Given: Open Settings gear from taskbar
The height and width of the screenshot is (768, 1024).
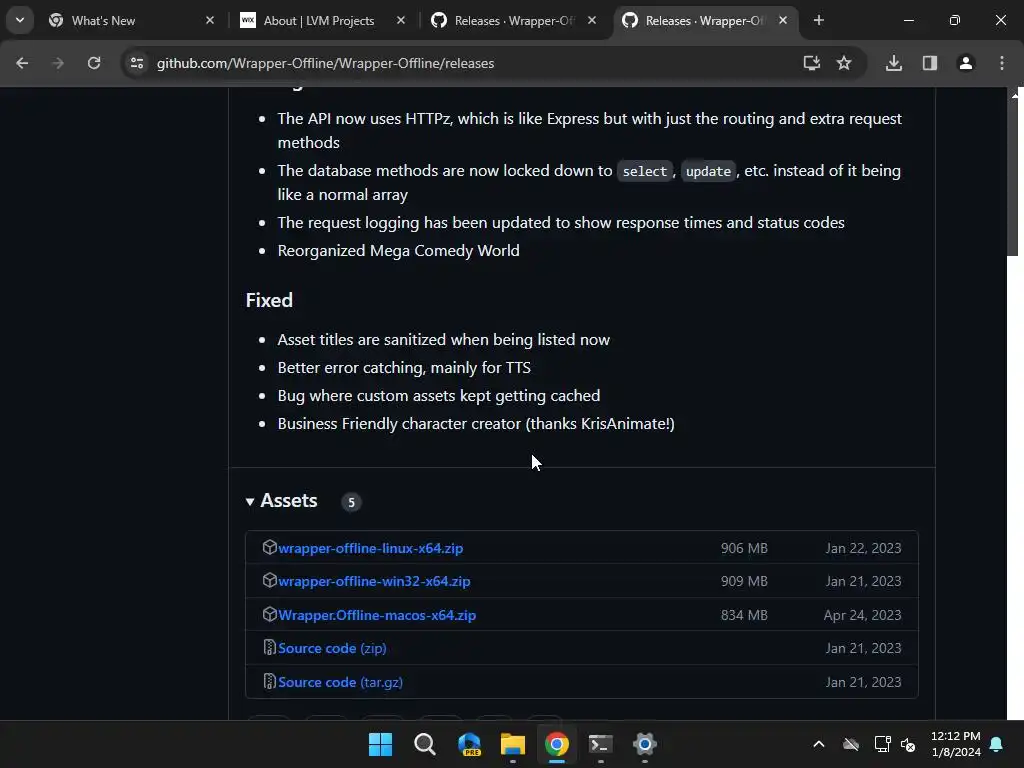Looking at the screenshot, I should (645, 744).
